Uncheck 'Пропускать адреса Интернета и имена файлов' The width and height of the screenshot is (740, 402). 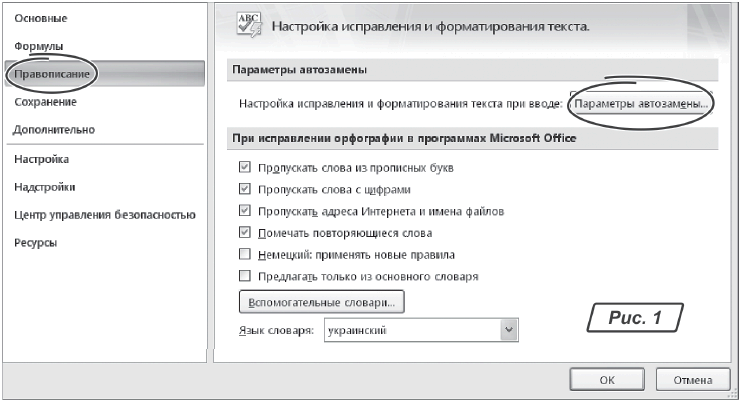point(245,211)
